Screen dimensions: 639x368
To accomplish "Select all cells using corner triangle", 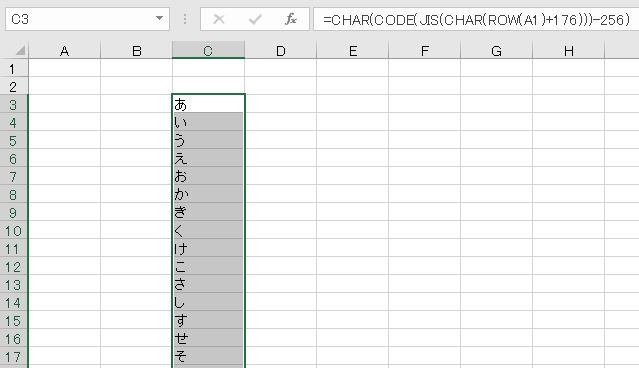I will [20, 50].
